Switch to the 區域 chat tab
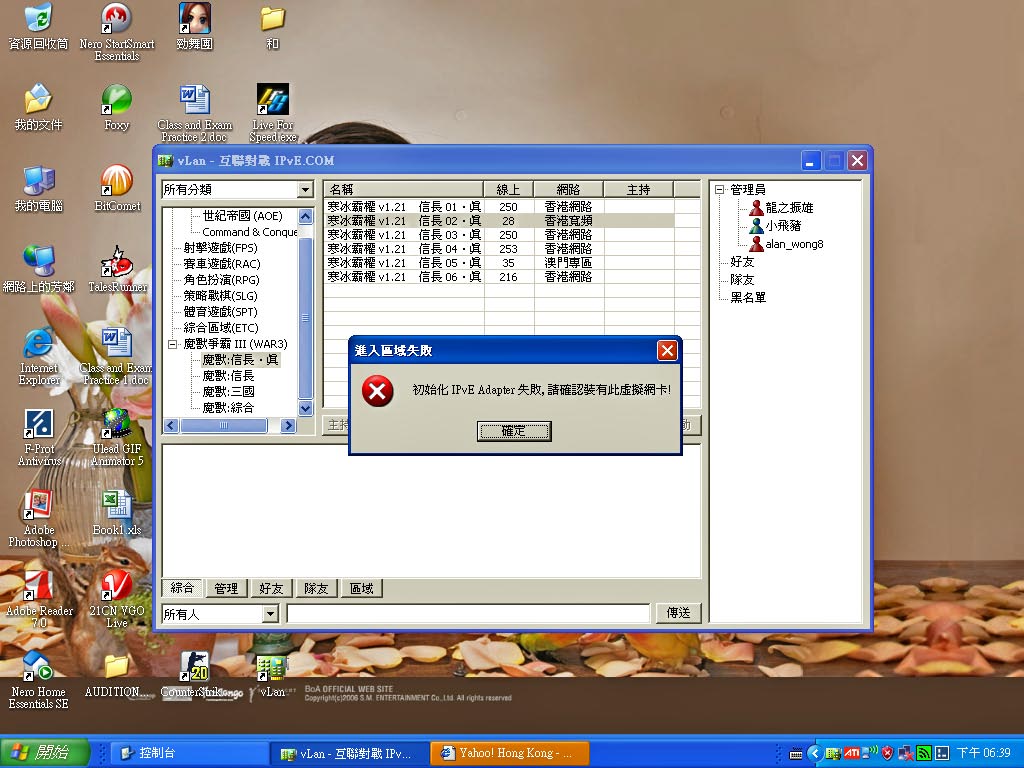 tap(361, 588)
